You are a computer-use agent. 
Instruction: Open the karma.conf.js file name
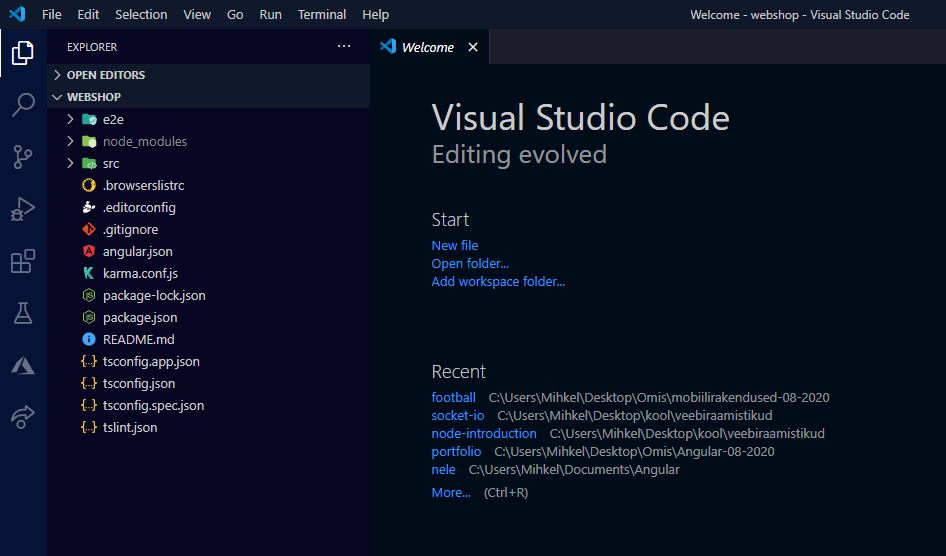coord(141,273)
